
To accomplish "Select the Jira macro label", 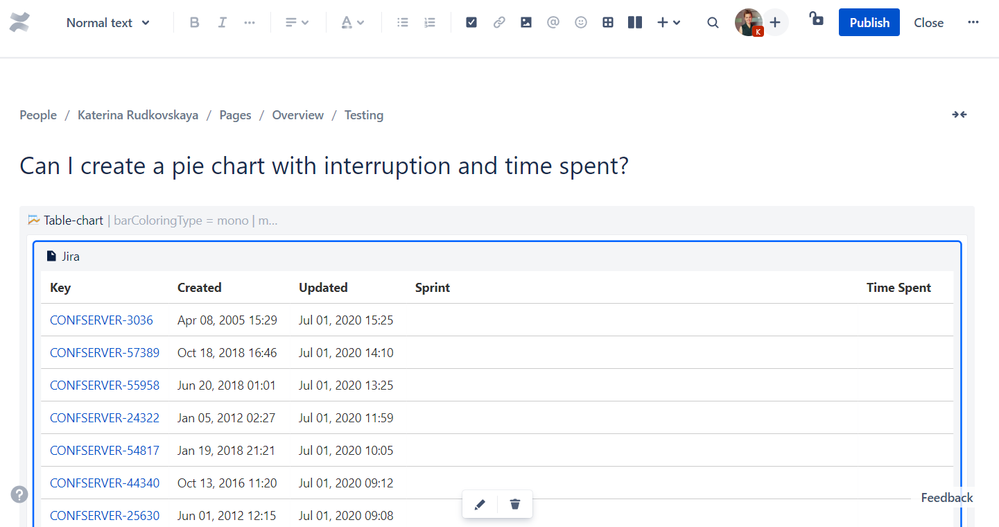I will (63, 256).
